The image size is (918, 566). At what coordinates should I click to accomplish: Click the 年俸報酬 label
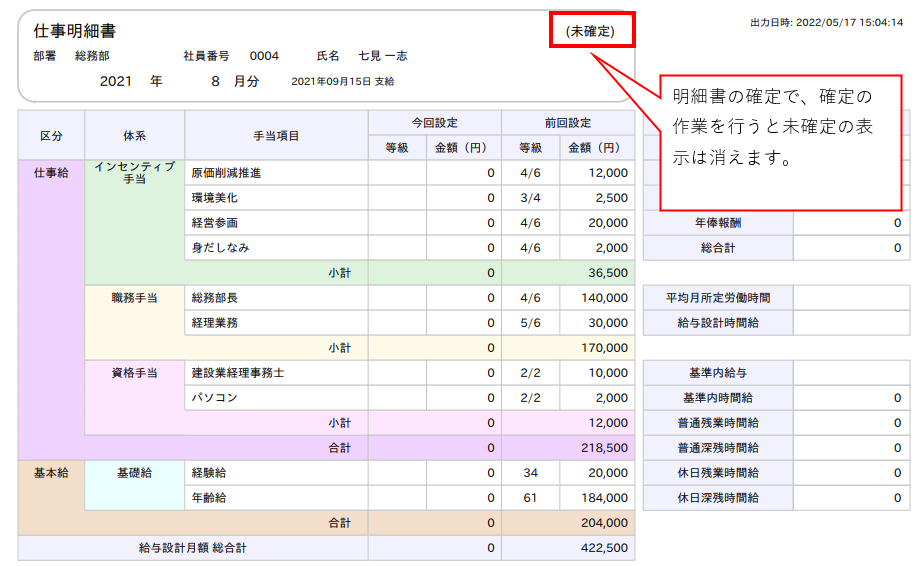tap(716, 223)
